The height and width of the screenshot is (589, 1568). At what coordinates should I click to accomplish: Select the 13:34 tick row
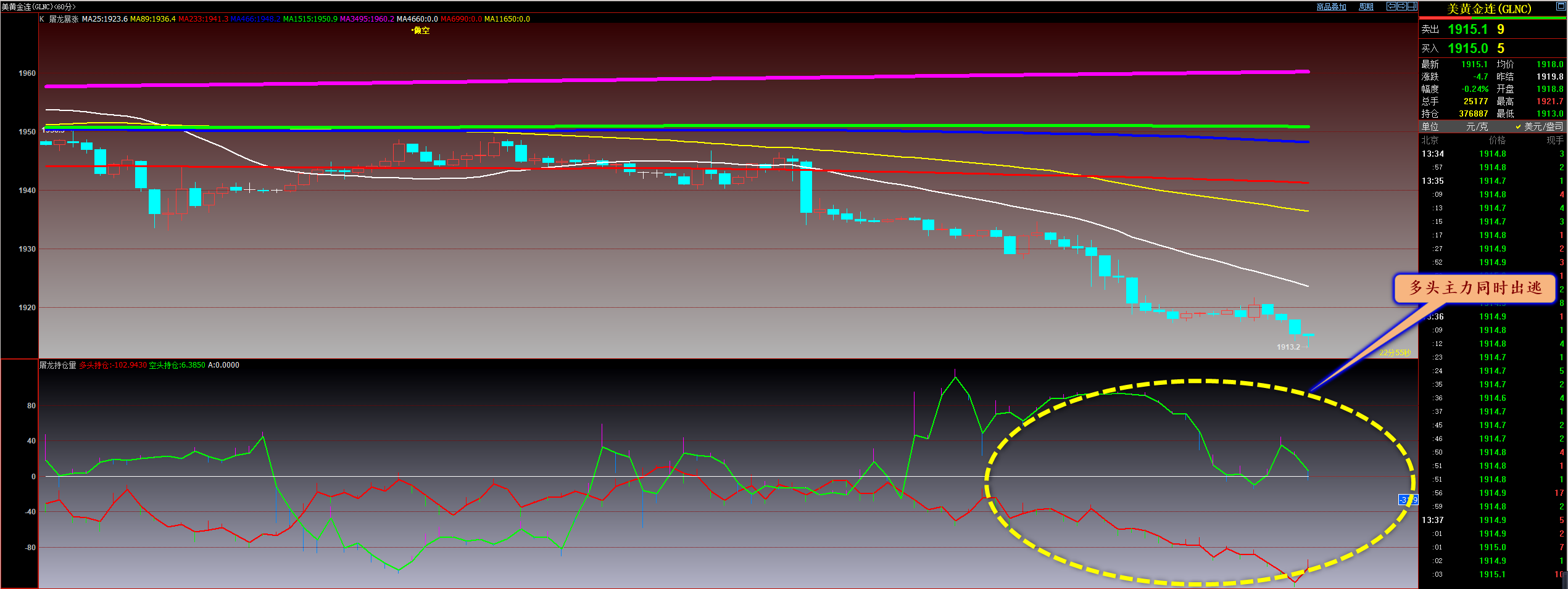(x=1493, y=154)
